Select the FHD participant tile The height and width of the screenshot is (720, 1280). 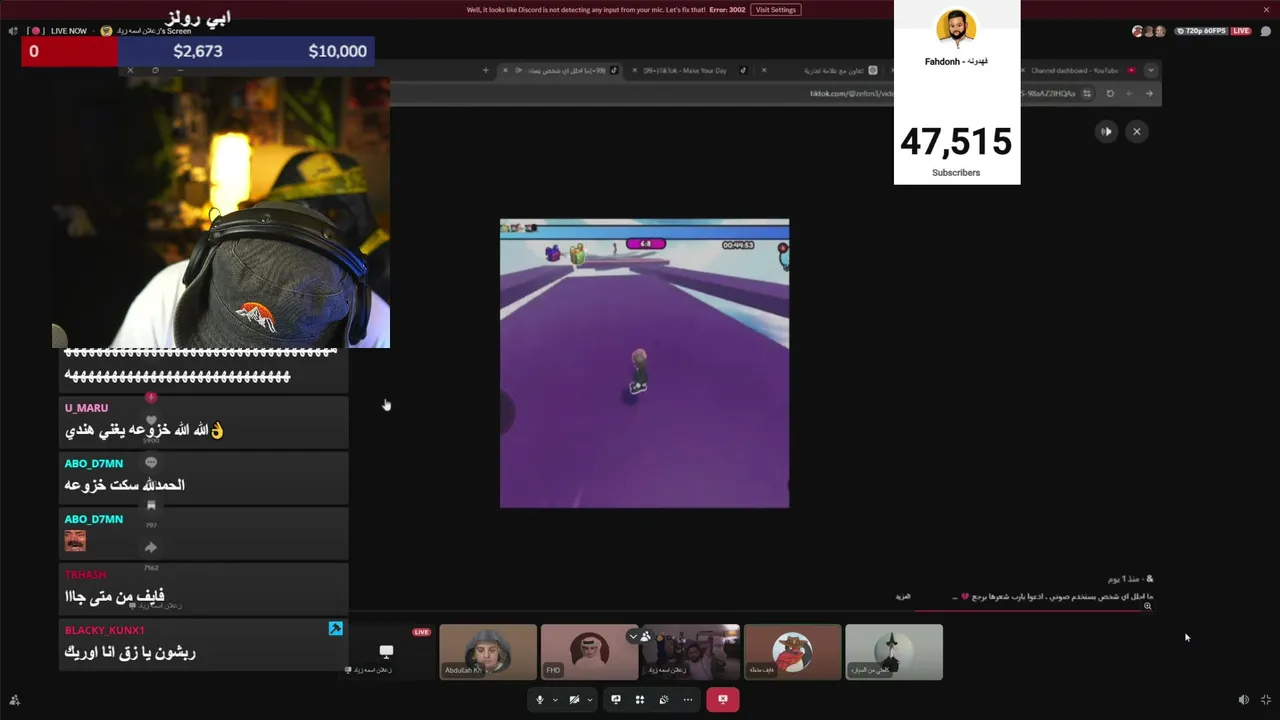[x=589, y=652]
